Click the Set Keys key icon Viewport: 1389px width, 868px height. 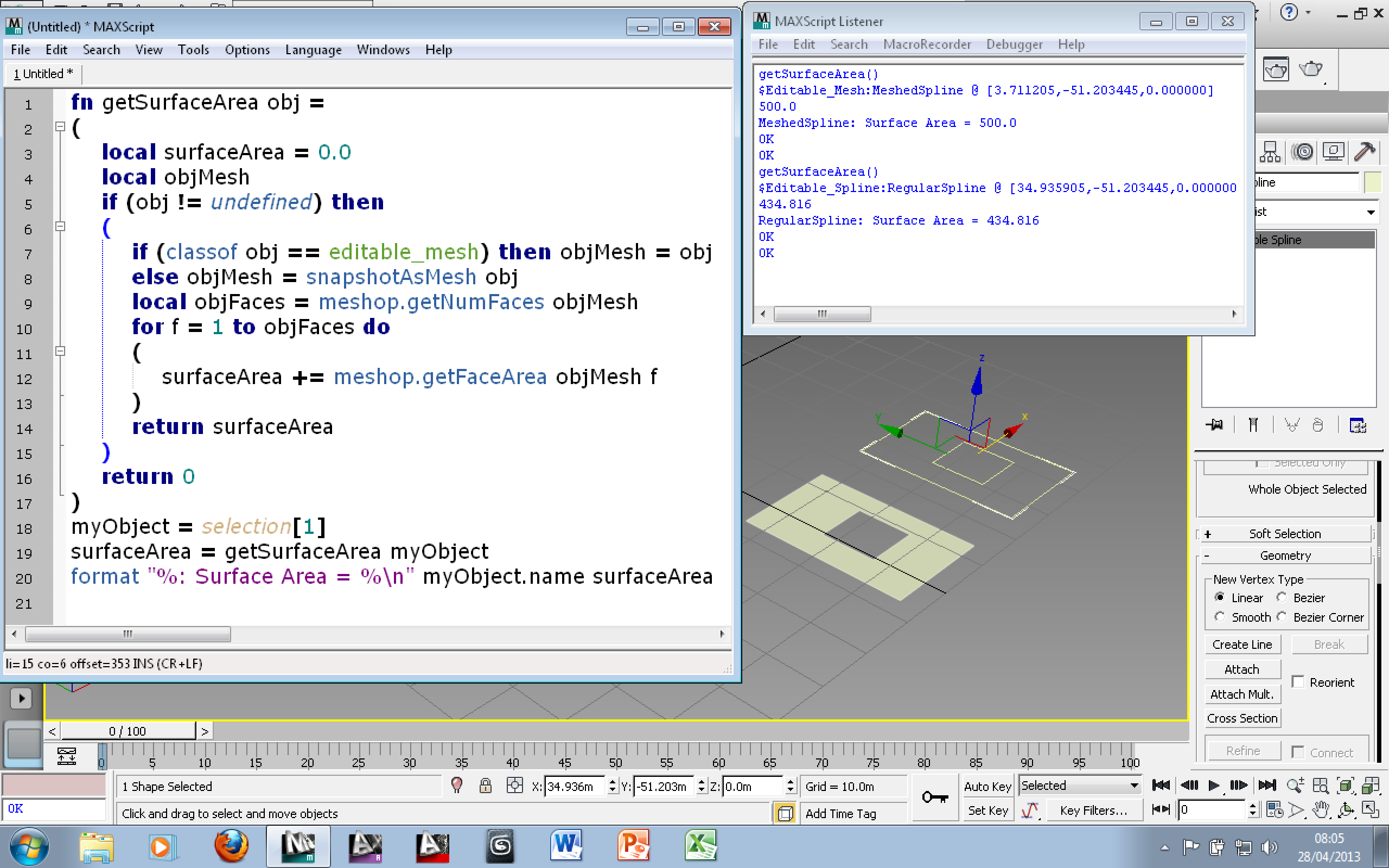point(934,797)
